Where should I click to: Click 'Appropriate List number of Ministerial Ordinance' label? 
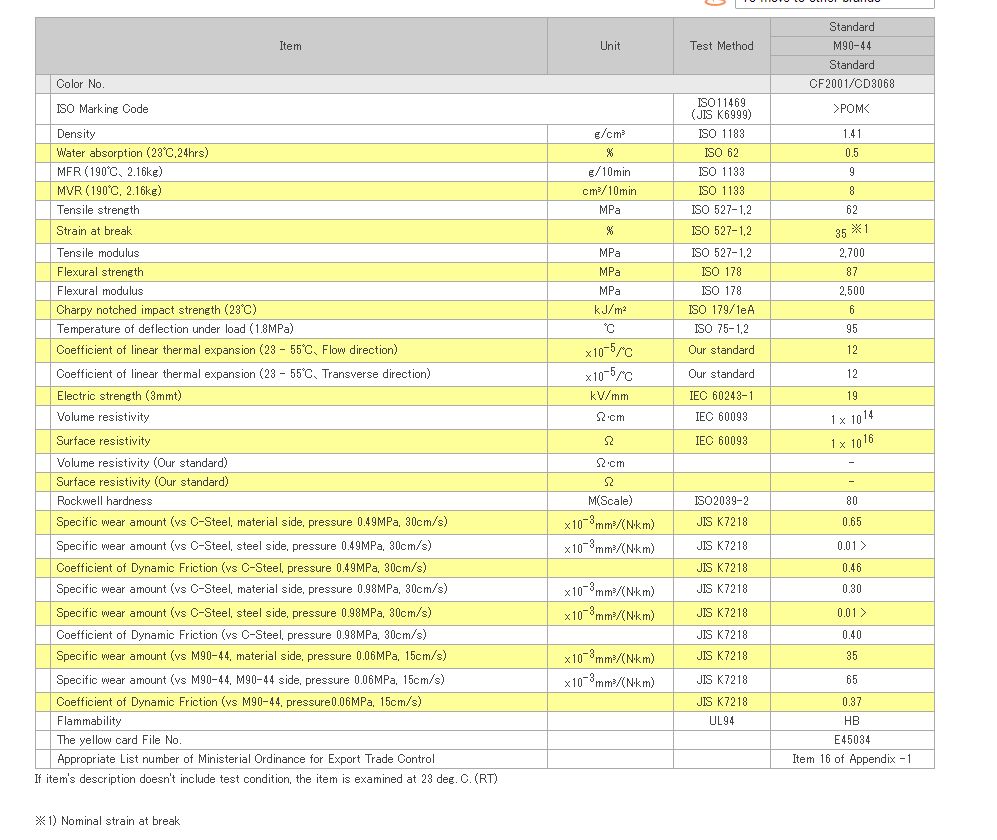245,759
